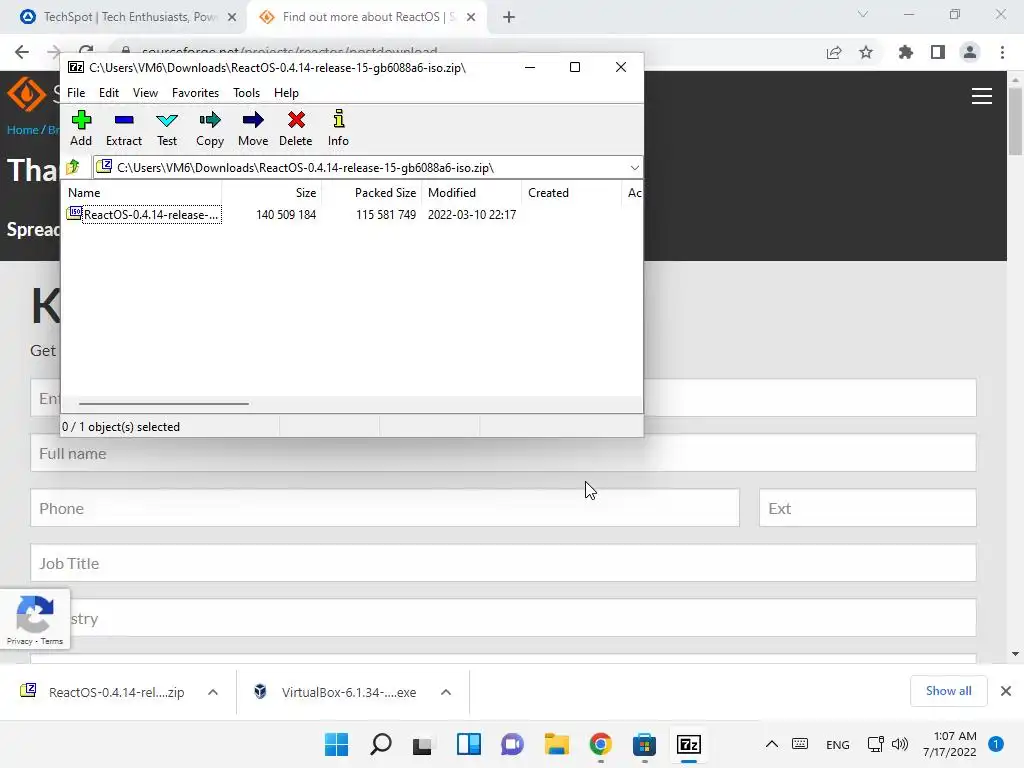Screen dimensions: 1024x768
Task: Open the Tools menu
Action: pyautogui.click(x=246, y=93)
